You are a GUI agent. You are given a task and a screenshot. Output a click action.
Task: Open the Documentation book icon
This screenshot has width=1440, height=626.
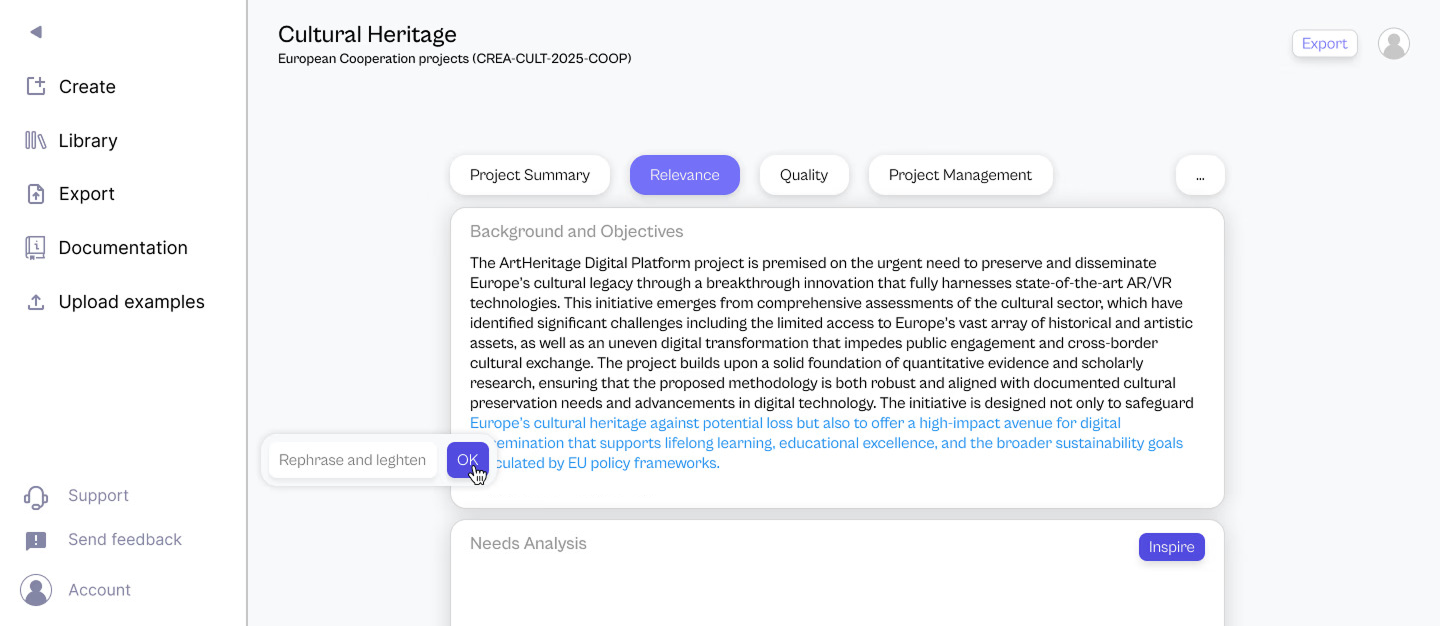click(36, 248)
